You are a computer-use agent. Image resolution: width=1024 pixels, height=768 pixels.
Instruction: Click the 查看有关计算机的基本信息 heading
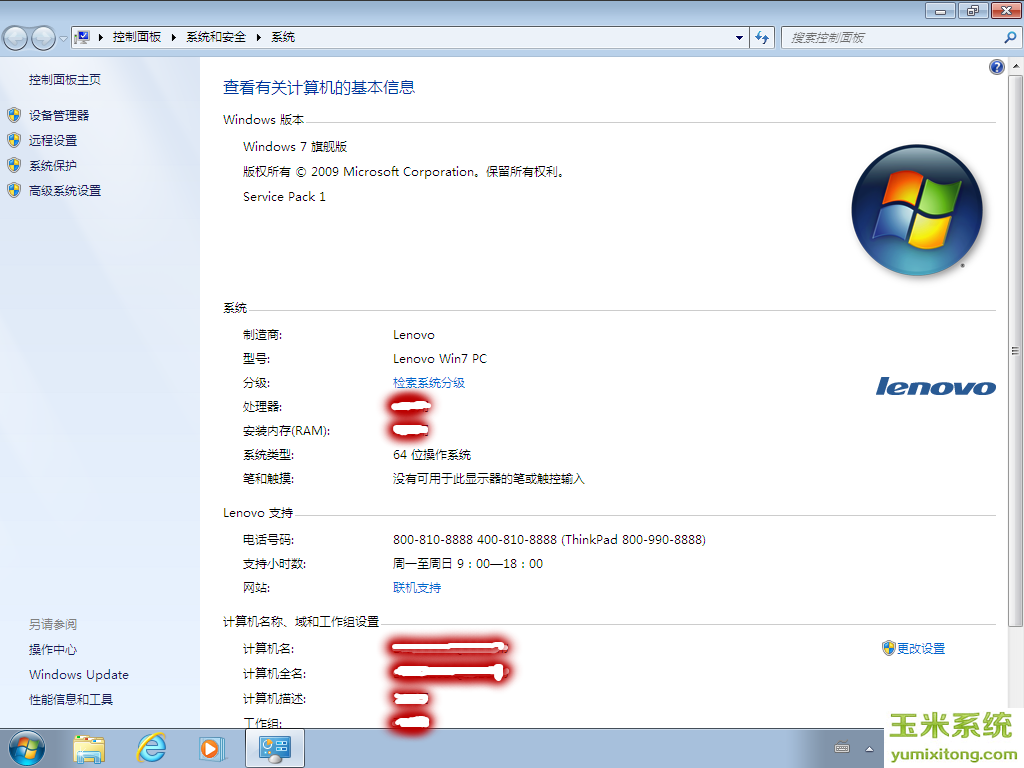319,88
